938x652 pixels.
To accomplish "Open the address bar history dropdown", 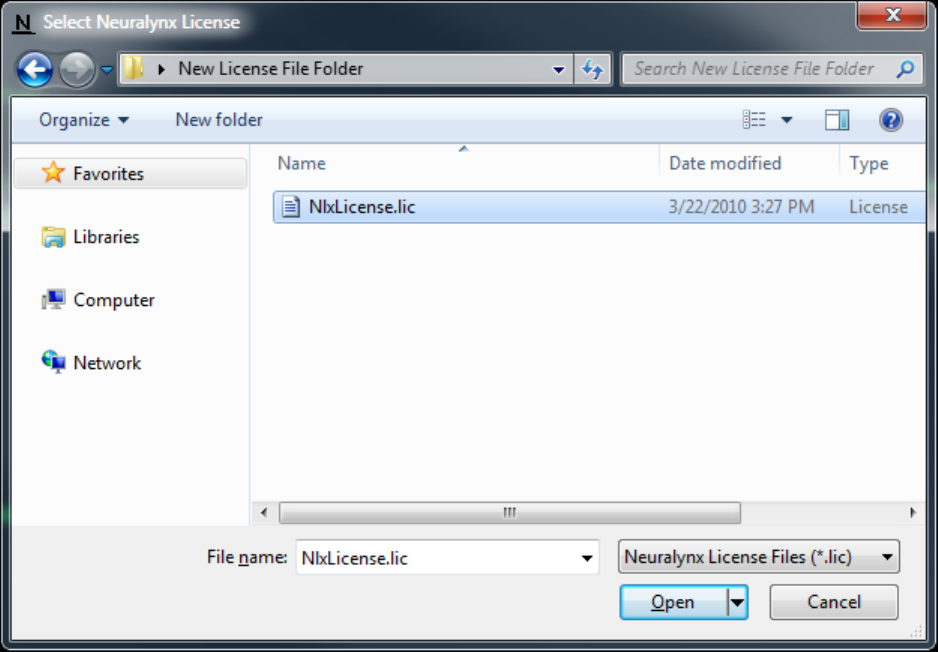I will 558,69.
